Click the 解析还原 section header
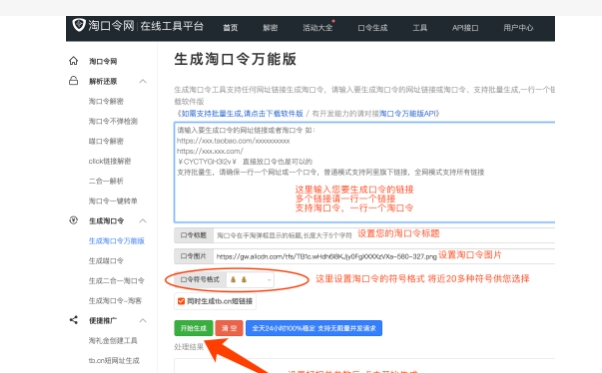Screen dimensions: 602x373 (x=103, y=81)
